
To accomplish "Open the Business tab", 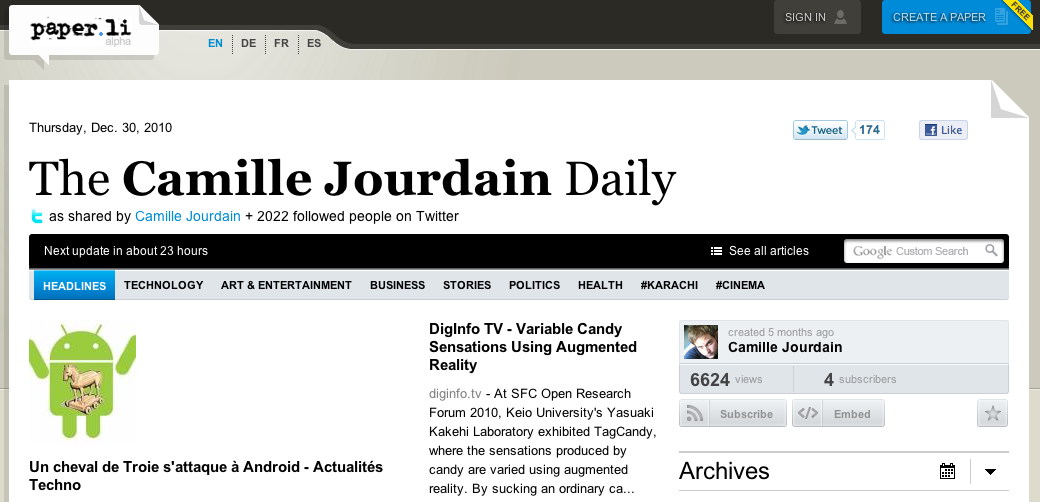I will click(x=397, y=285).
